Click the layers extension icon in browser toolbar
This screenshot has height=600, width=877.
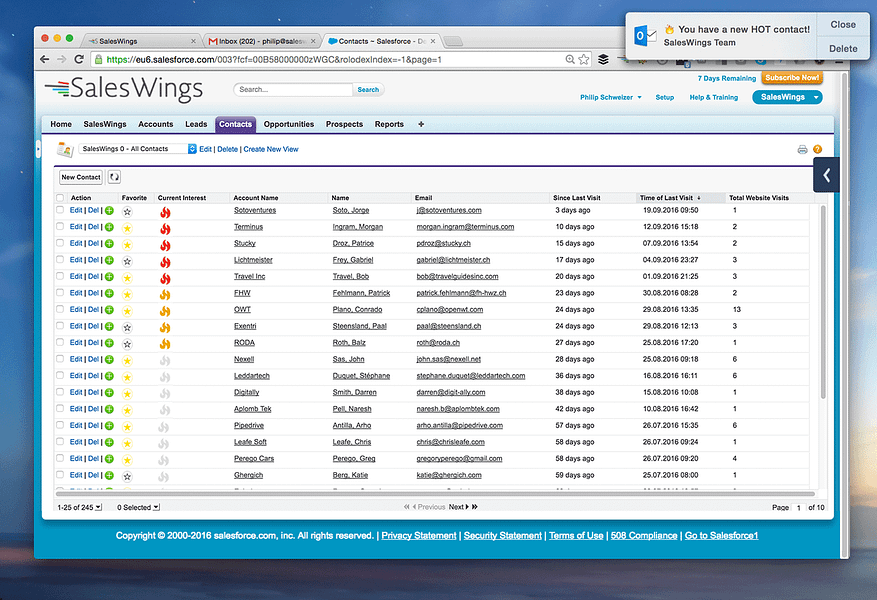[x=603, y=59]
